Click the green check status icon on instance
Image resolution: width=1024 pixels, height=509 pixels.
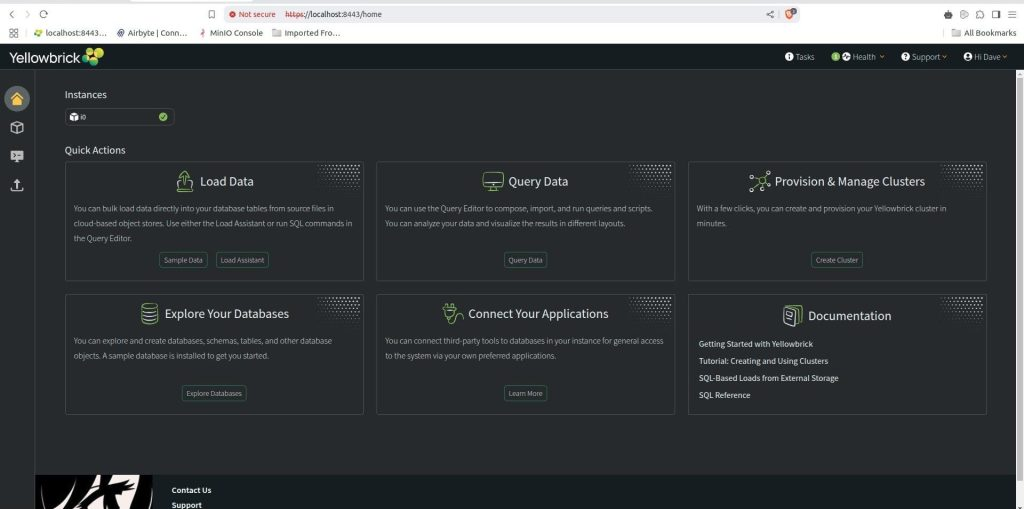click(x=163, y=117)
